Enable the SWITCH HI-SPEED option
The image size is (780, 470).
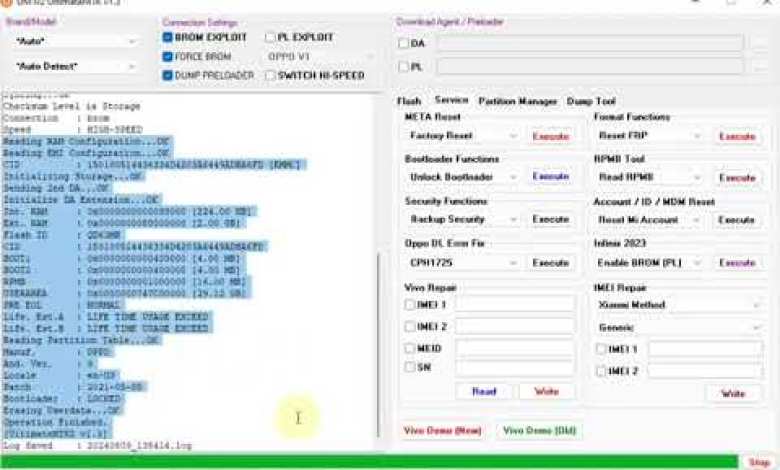[271, 75]
